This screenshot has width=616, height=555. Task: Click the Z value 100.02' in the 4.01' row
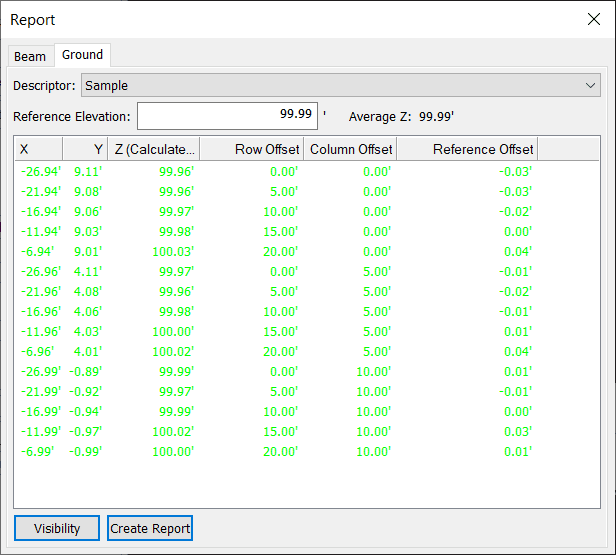click(x=173, y=352)
